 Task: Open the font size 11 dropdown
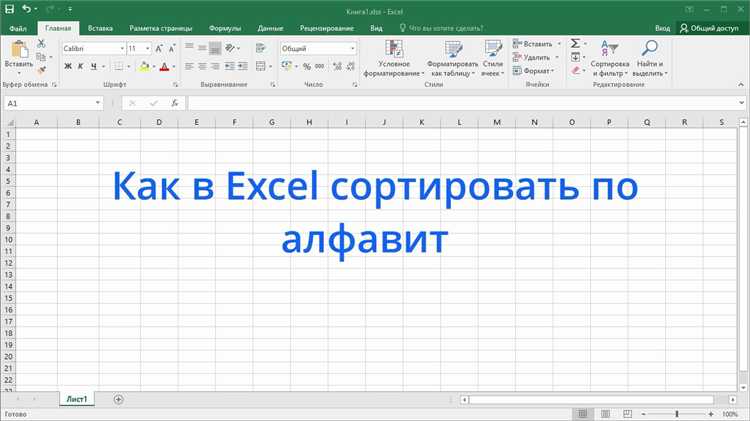[x=147, y=48]
